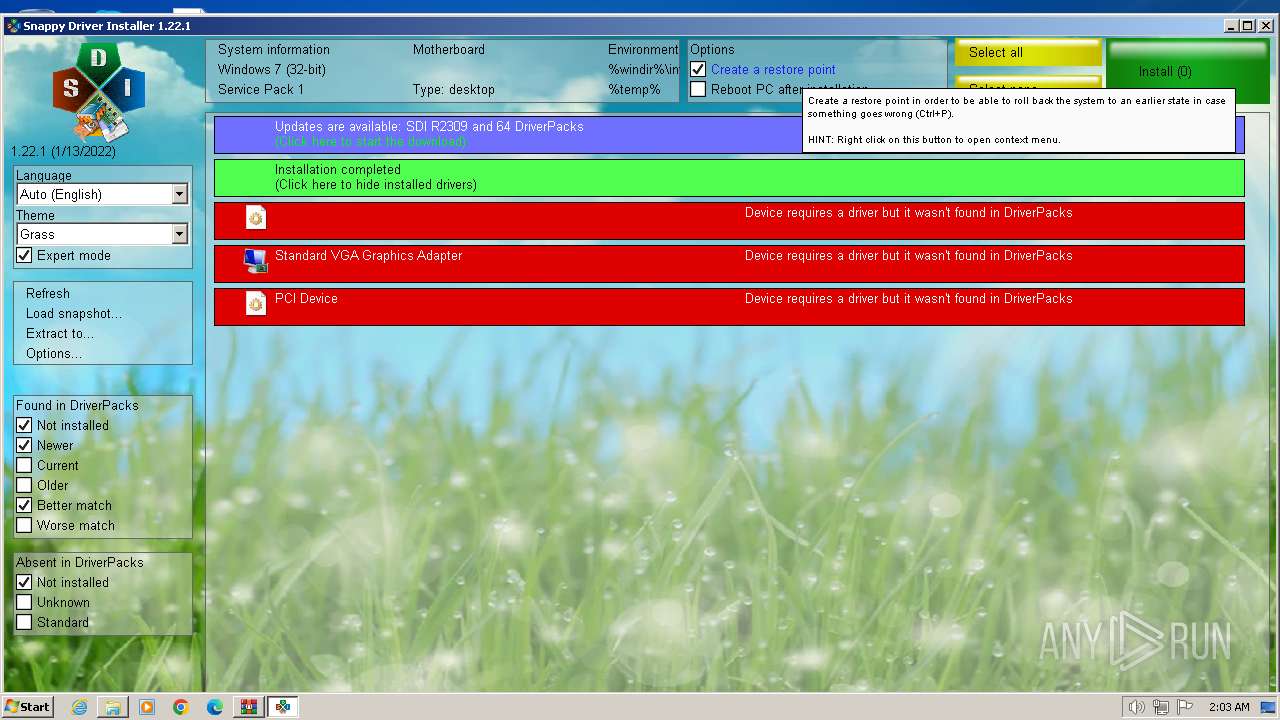Uncheck Not installed under Absent in DriverPacks
The height and width of the screenshot is (720, 1280).
click(x=24, y=583)
